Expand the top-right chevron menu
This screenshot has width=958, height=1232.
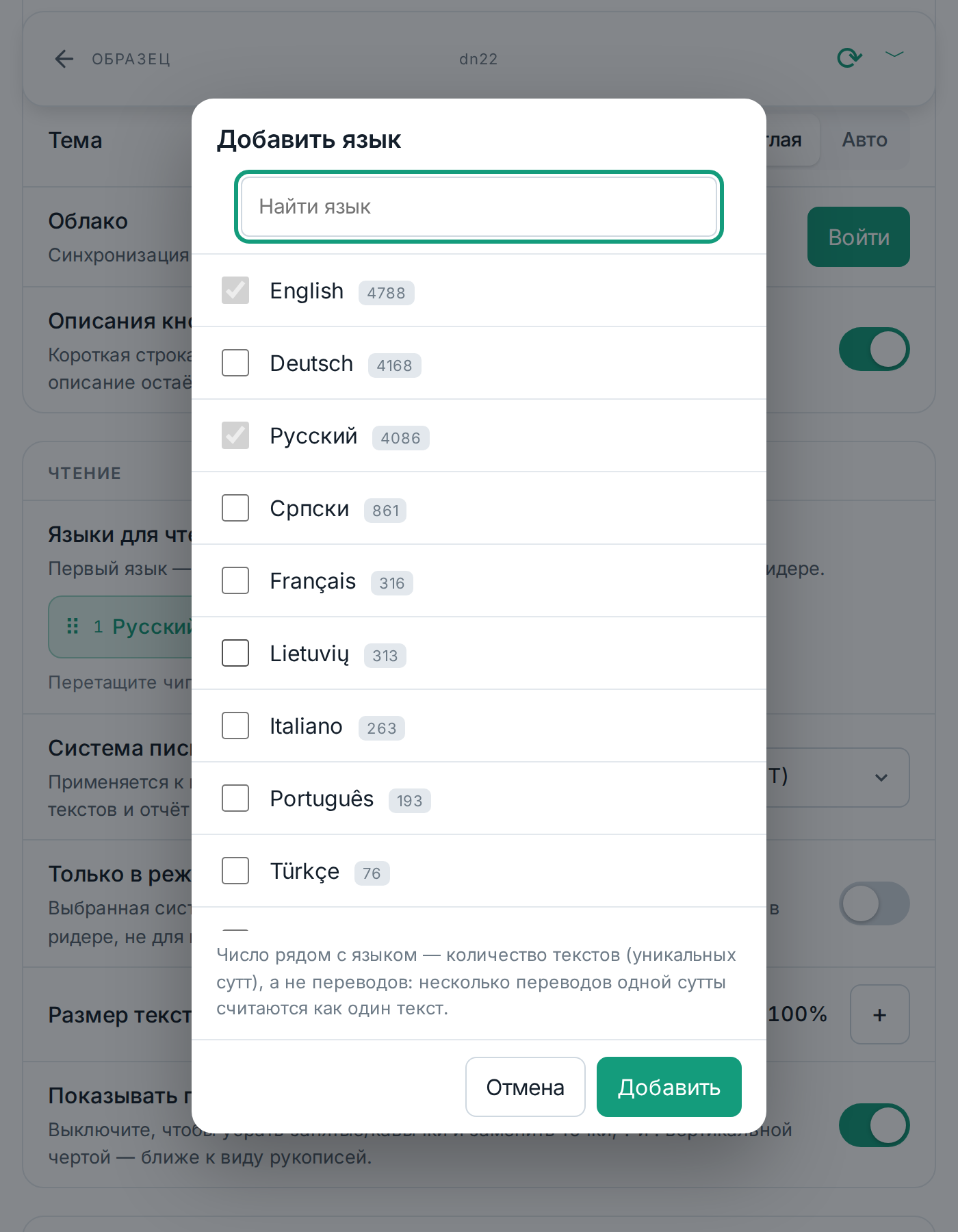[894, 54]
